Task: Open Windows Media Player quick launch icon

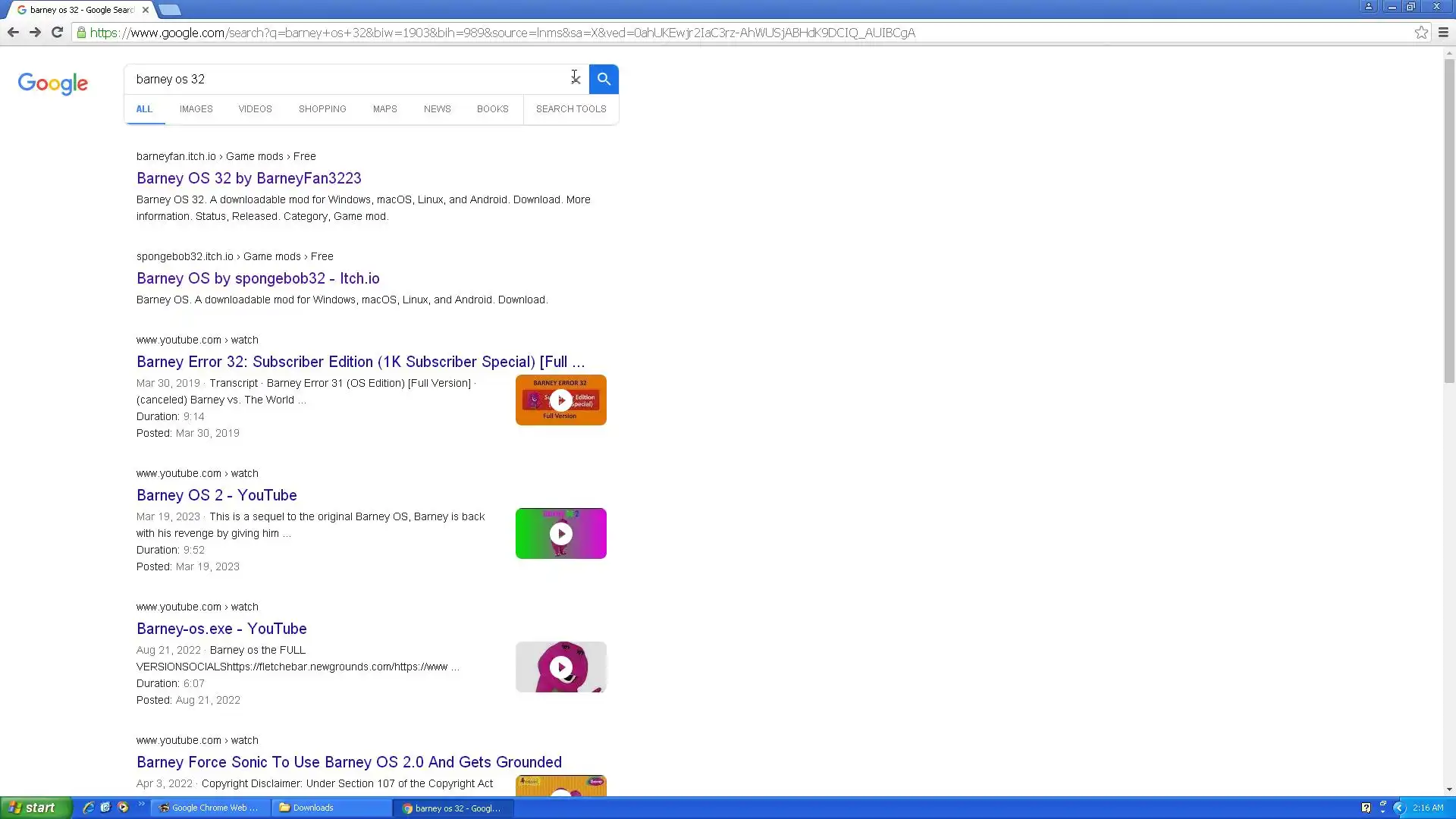Action: click(123, 808)
